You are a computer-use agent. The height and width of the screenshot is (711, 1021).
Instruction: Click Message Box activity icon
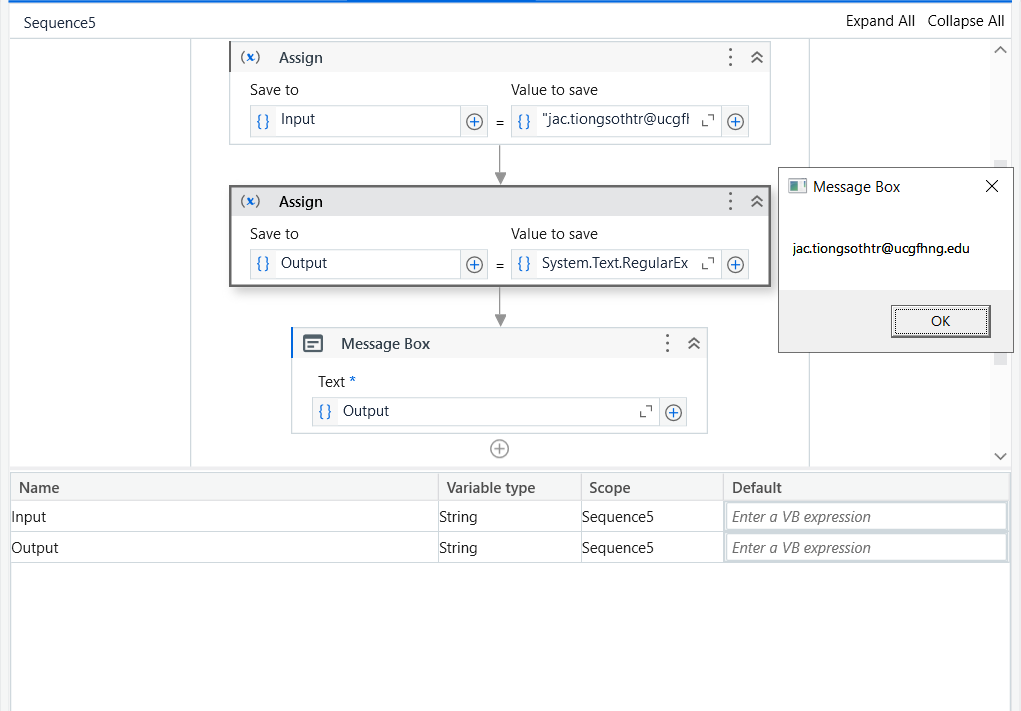pyautogui.click(x=313, y=343)
